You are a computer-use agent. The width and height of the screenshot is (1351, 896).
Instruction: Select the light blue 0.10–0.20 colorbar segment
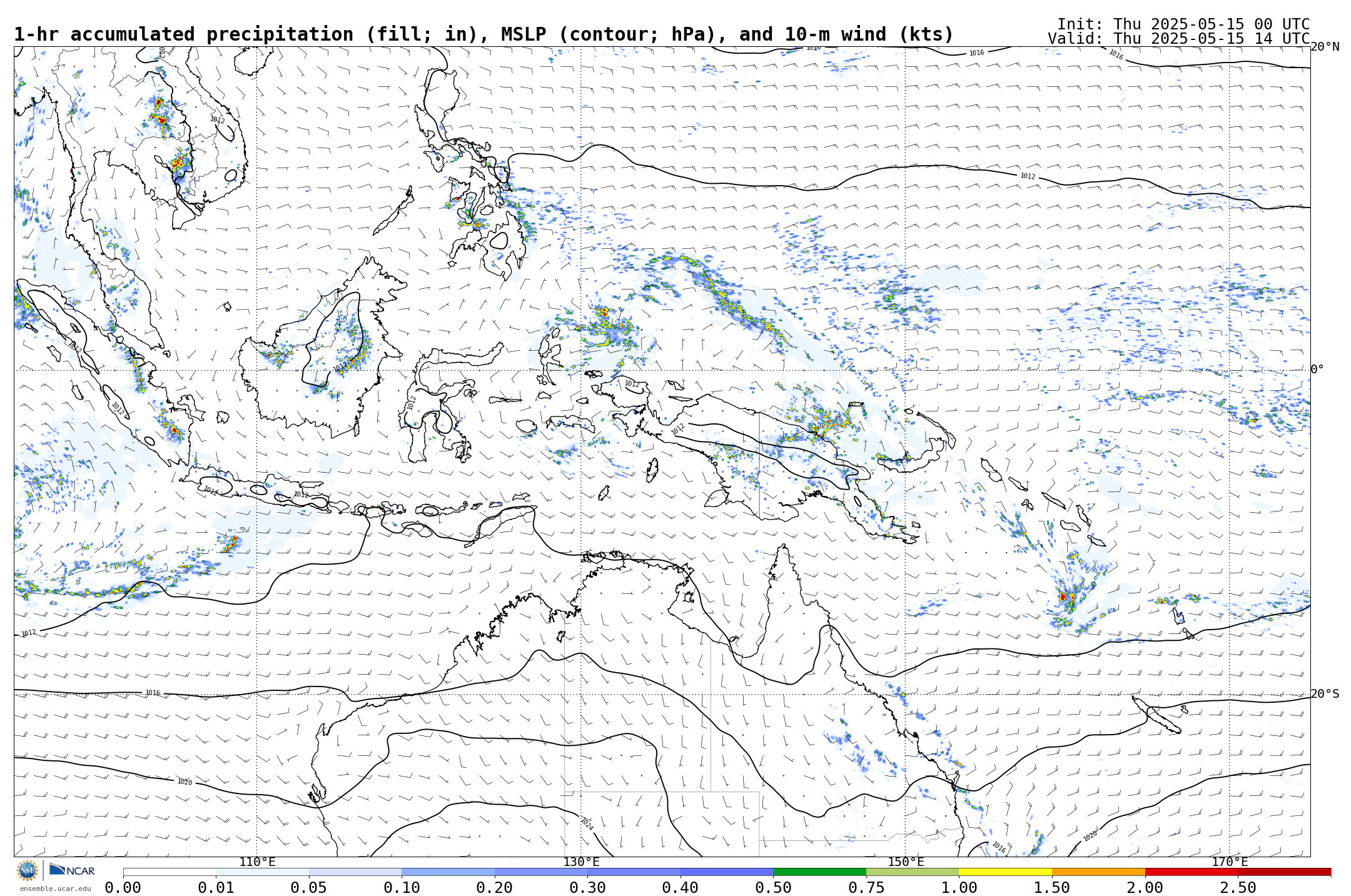pyautogui.click(x=448, y=872)
